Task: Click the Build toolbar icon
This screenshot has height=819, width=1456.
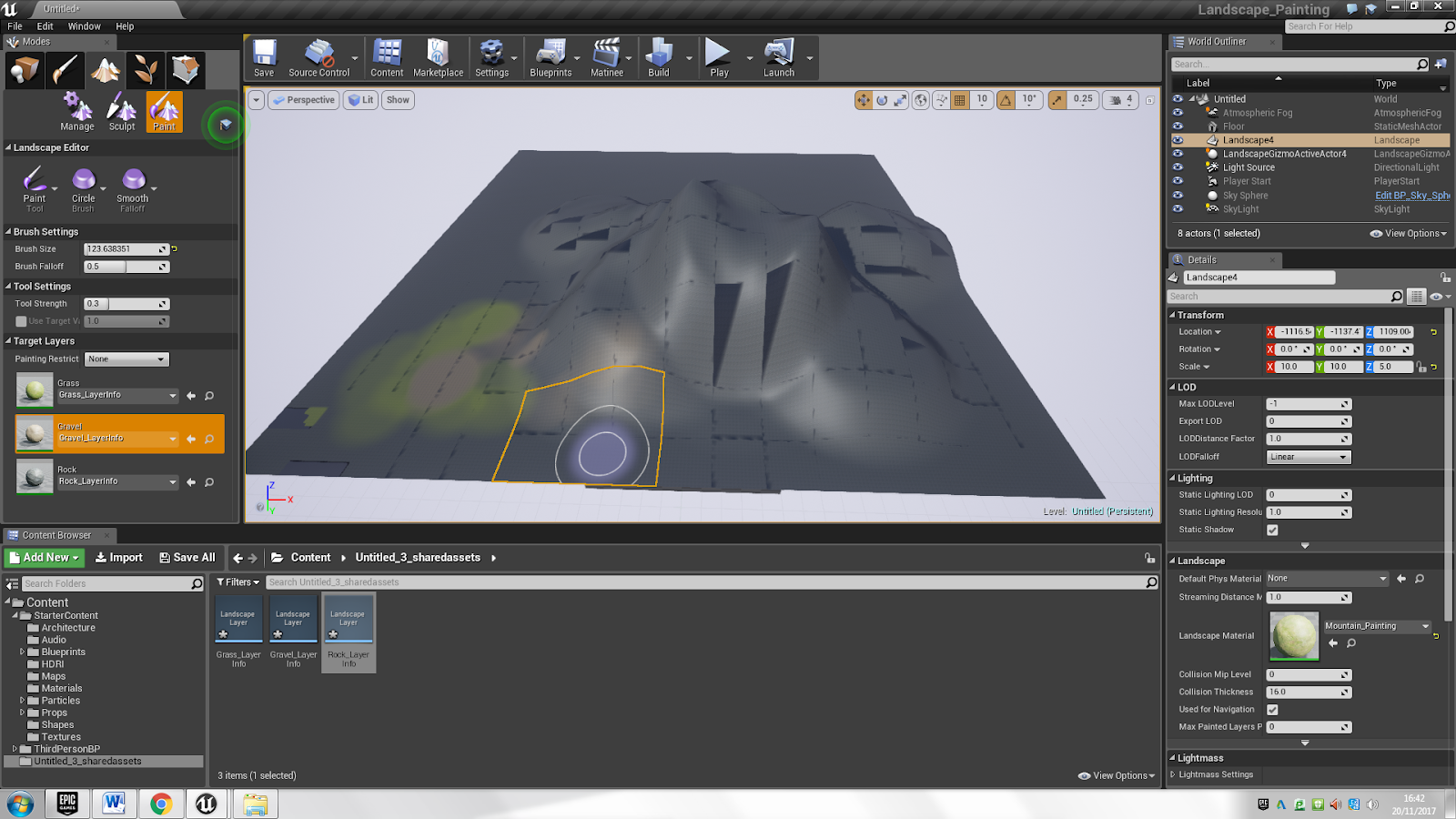Action: (659, 58)
